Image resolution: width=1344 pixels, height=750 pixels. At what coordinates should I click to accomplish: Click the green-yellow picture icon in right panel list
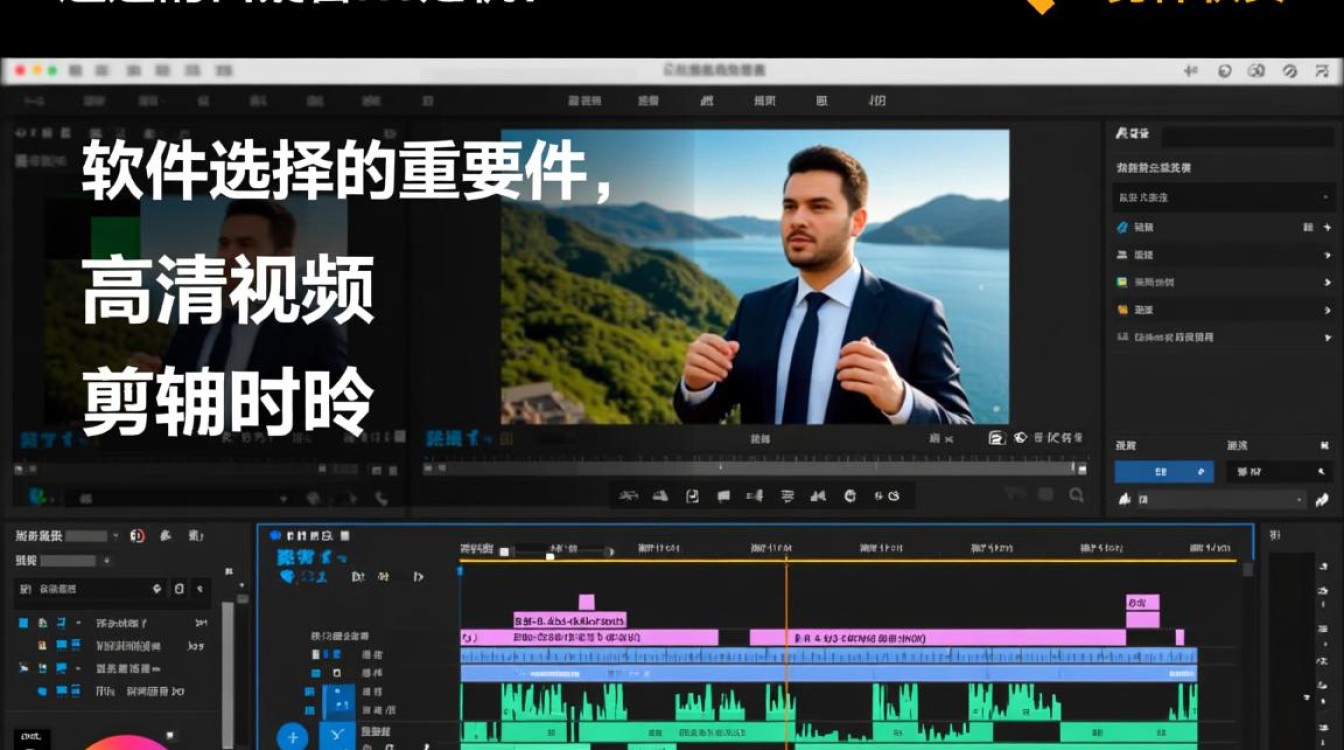(1122, 283)
